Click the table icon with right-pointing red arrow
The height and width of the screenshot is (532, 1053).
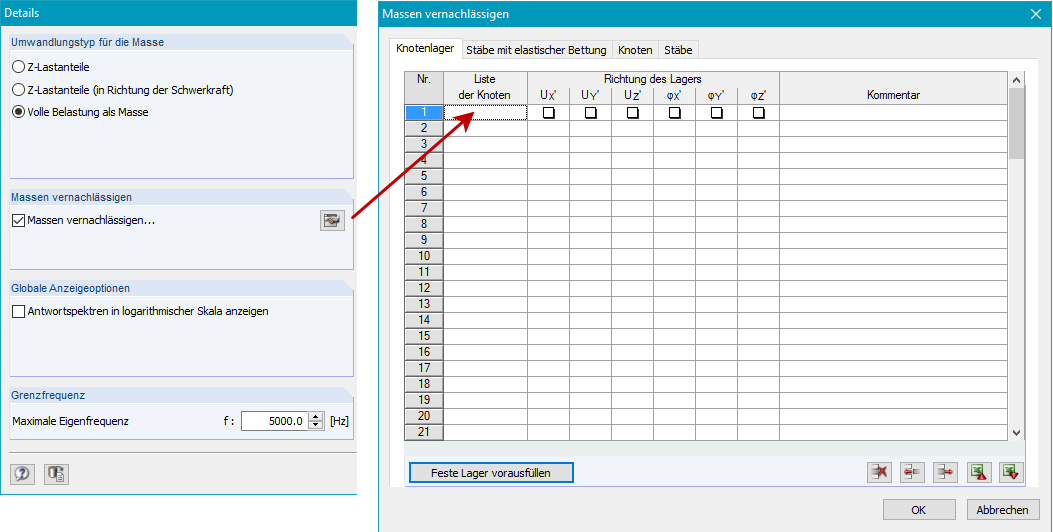946,472
